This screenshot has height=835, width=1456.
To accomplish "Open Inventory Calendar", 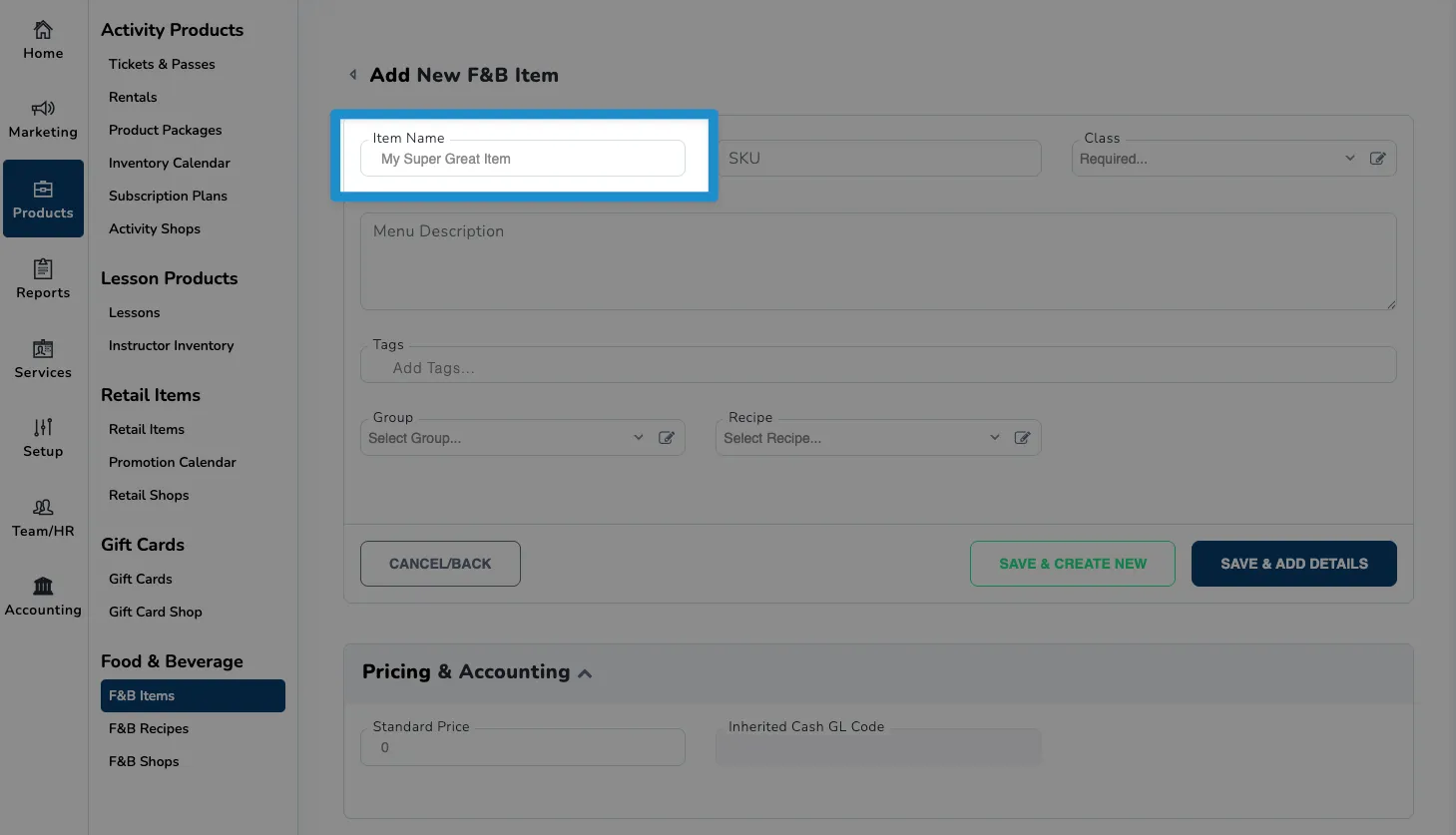I will coord(169,163).
